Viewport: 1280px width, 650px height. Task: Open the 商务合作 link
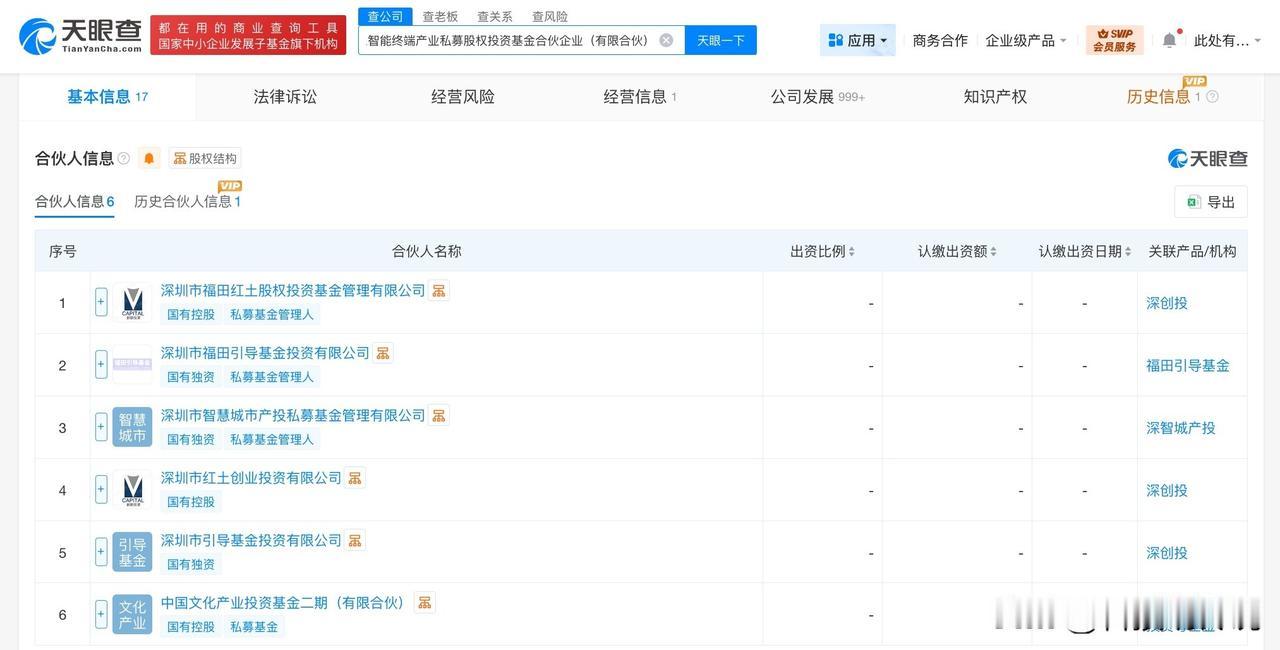click(x=940, y=40)
